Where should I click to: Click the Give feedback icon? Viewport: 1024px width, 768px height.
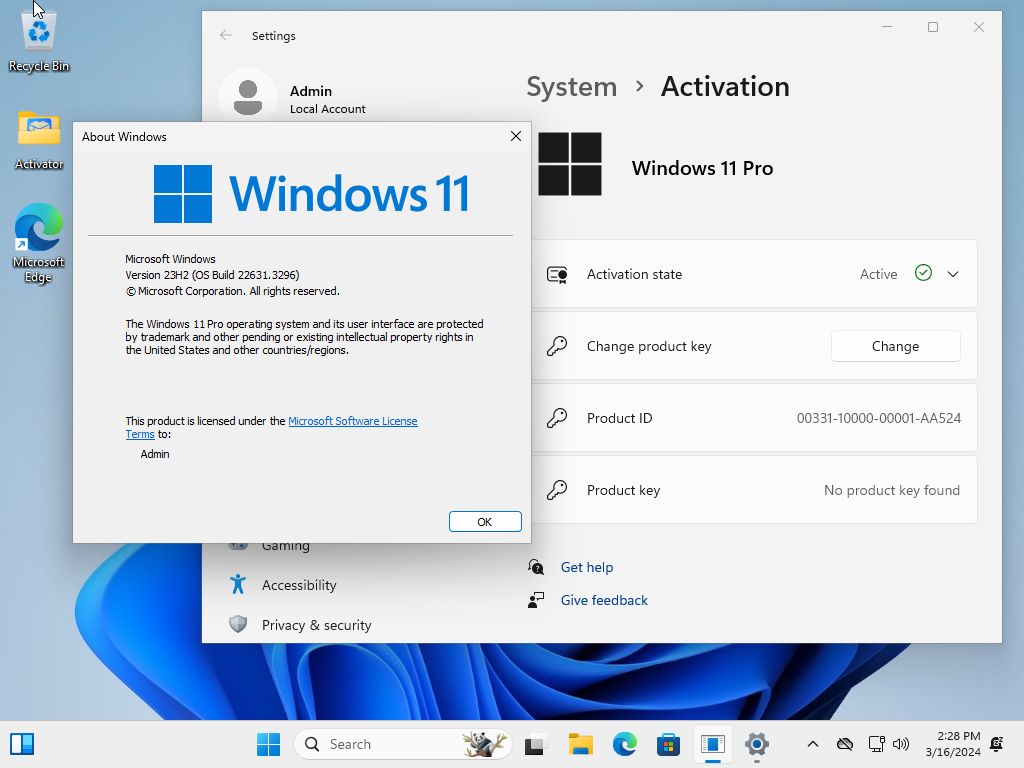coord(536,600)
